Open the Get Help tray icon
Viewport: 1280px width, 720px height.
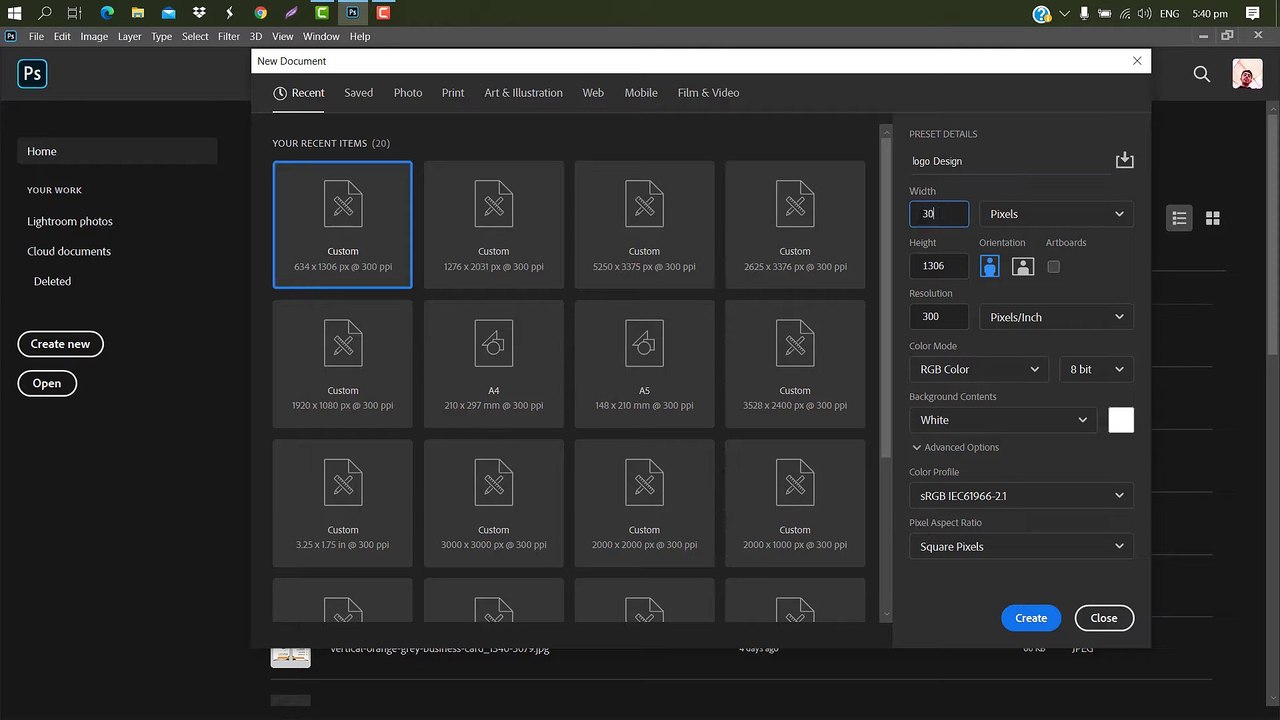[1041, 14]
